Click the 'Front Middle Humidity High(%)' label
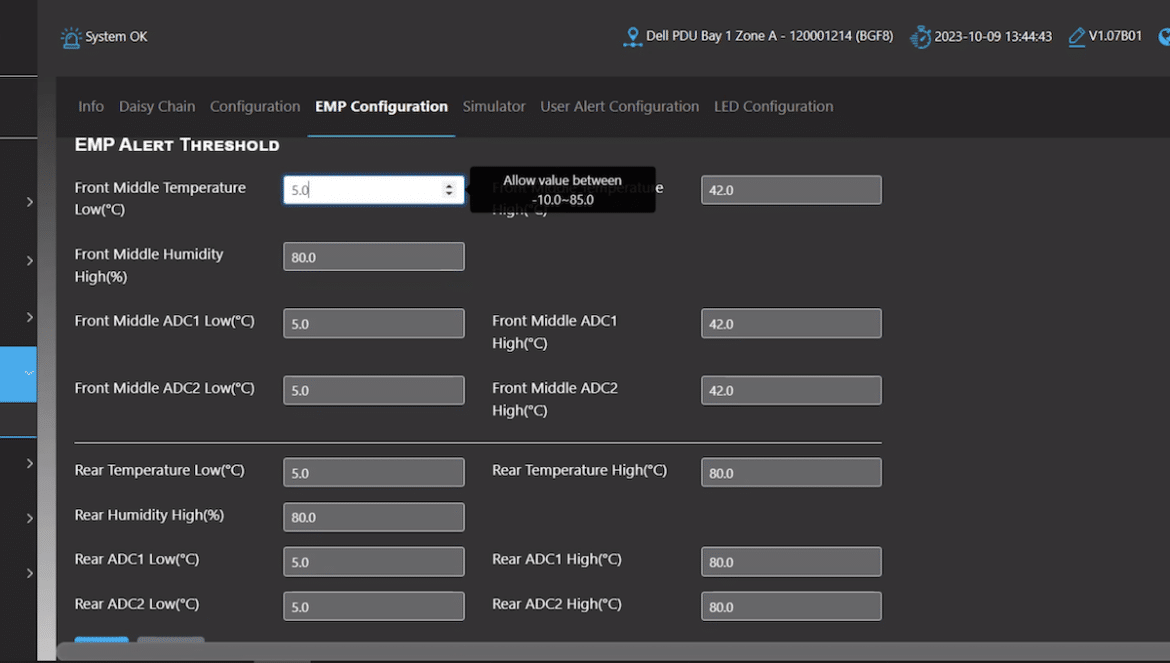This screenshot has height=663, width=1170. click(x=148, y=265)
